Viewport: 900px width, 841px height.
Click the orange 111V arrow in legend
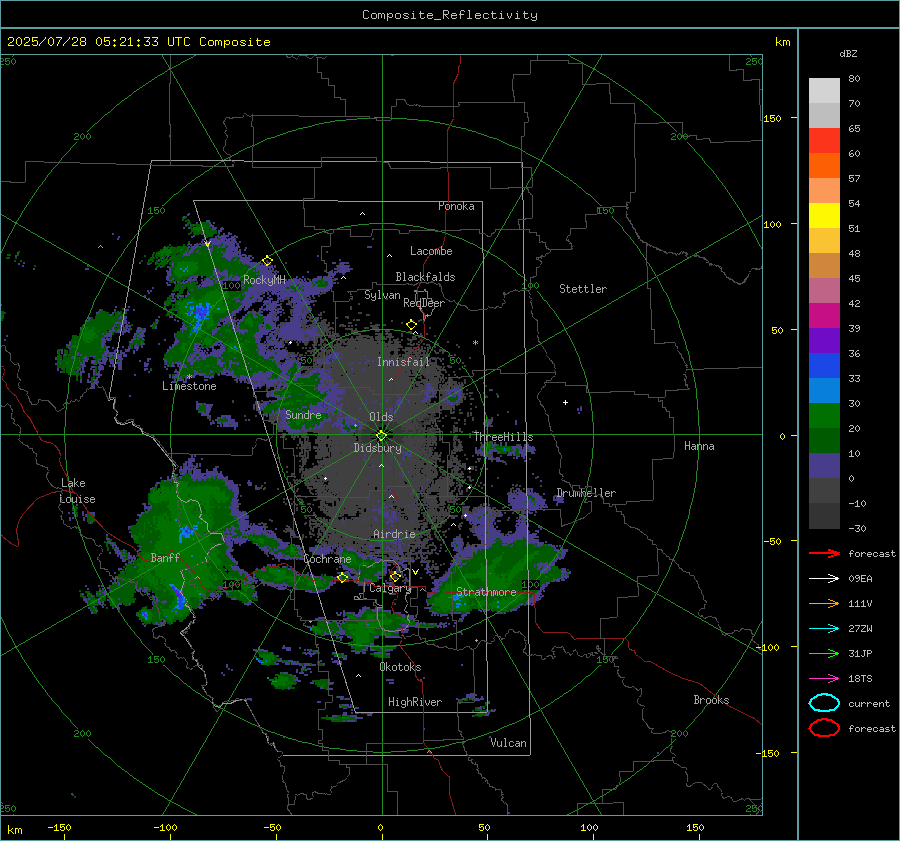(x=824, y=603)
